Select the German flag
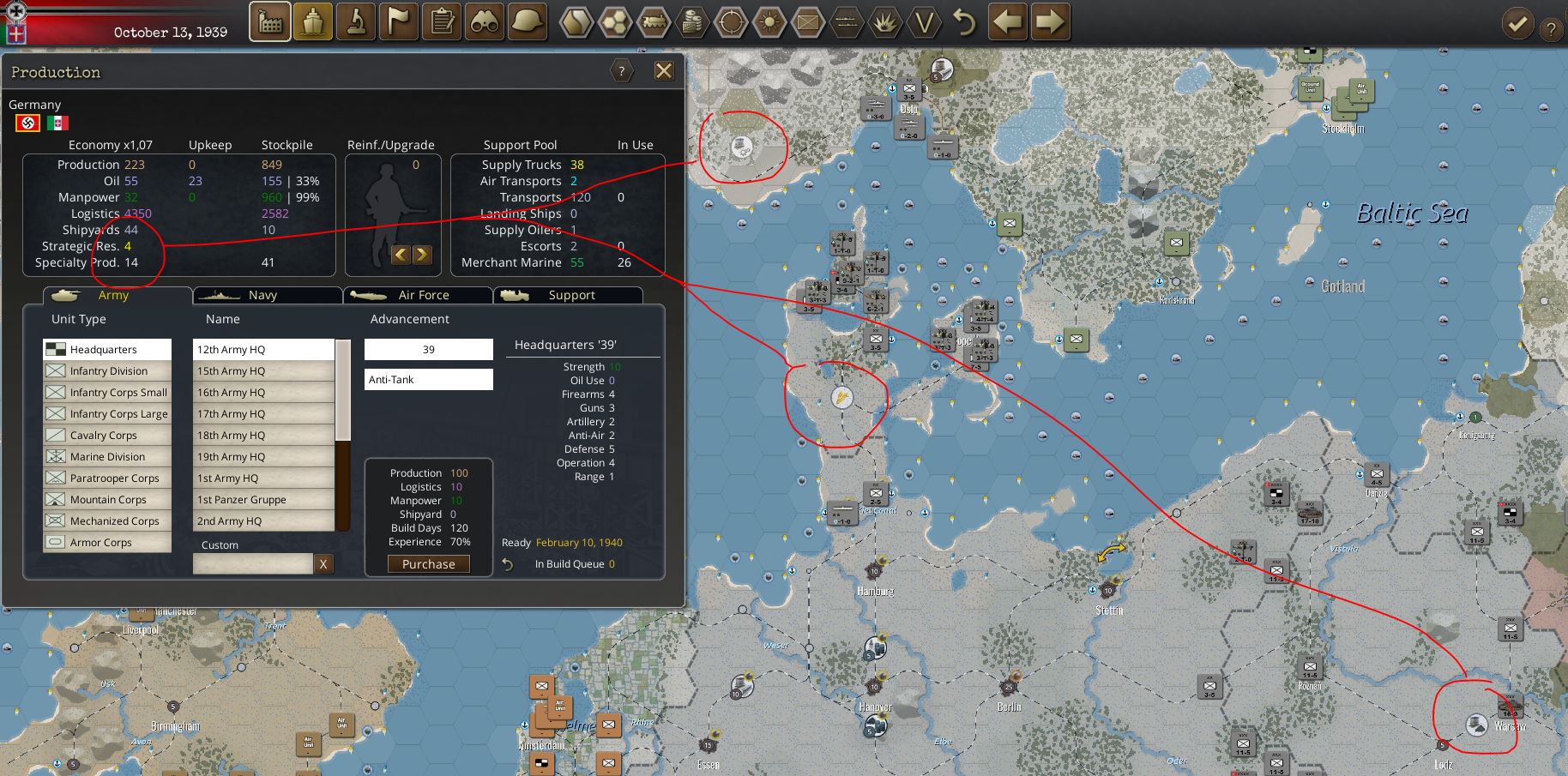1568x776 pixels. (x=27, y=123)
